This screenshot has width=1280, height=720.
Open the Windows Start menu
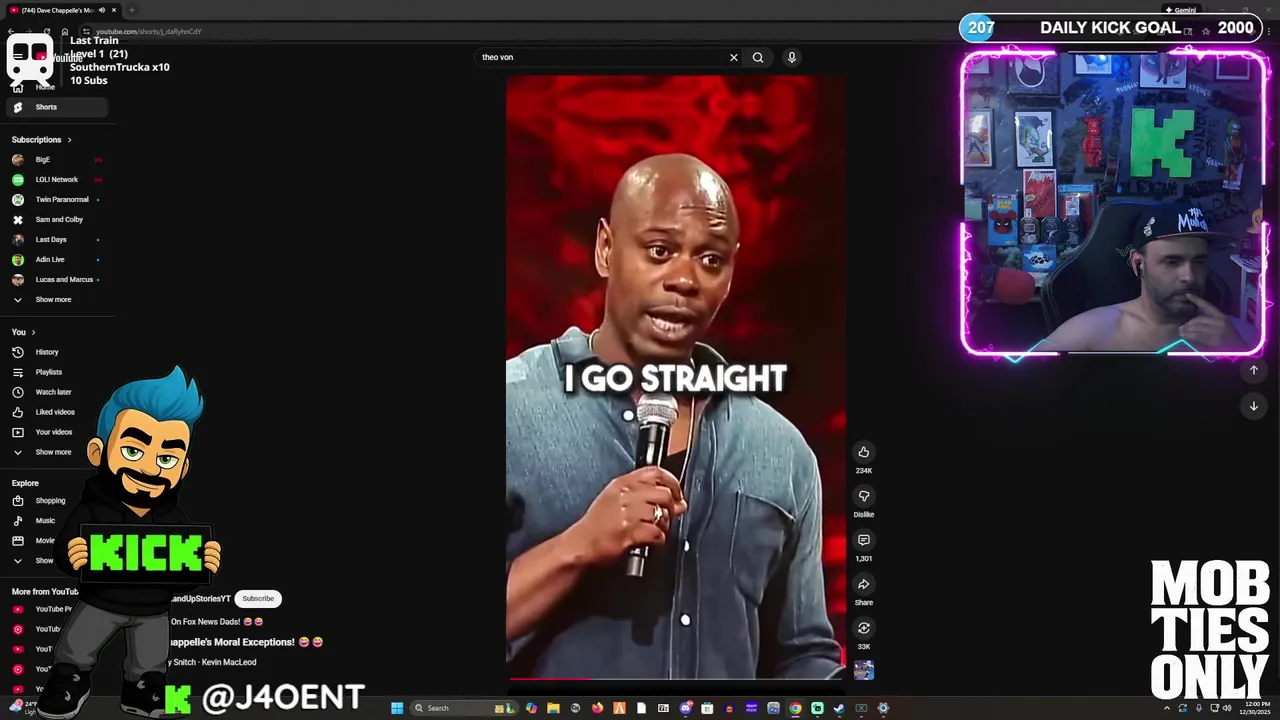click(x=397, y=708)
